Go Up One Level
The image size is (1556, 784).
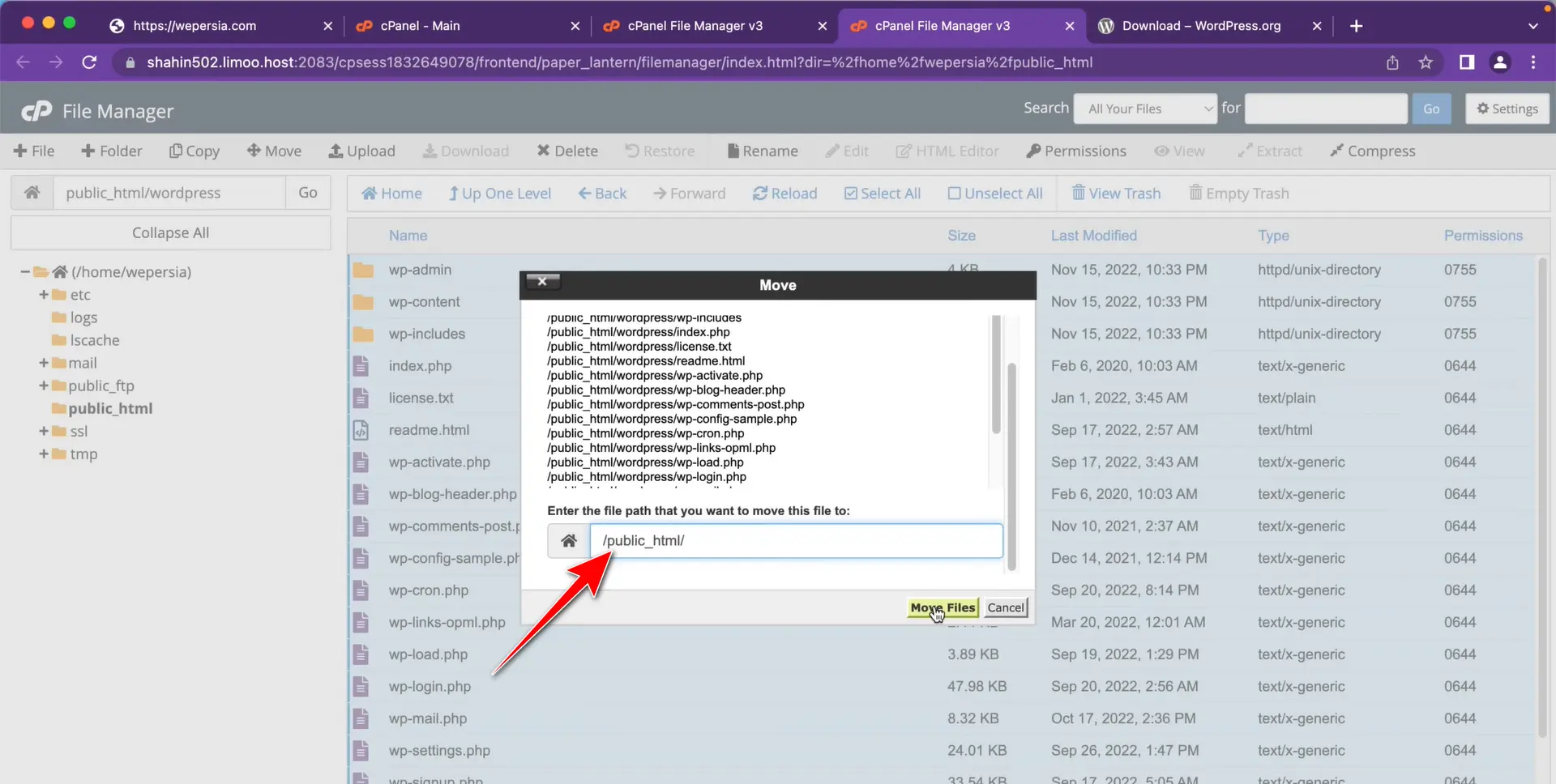coord(500,193)
